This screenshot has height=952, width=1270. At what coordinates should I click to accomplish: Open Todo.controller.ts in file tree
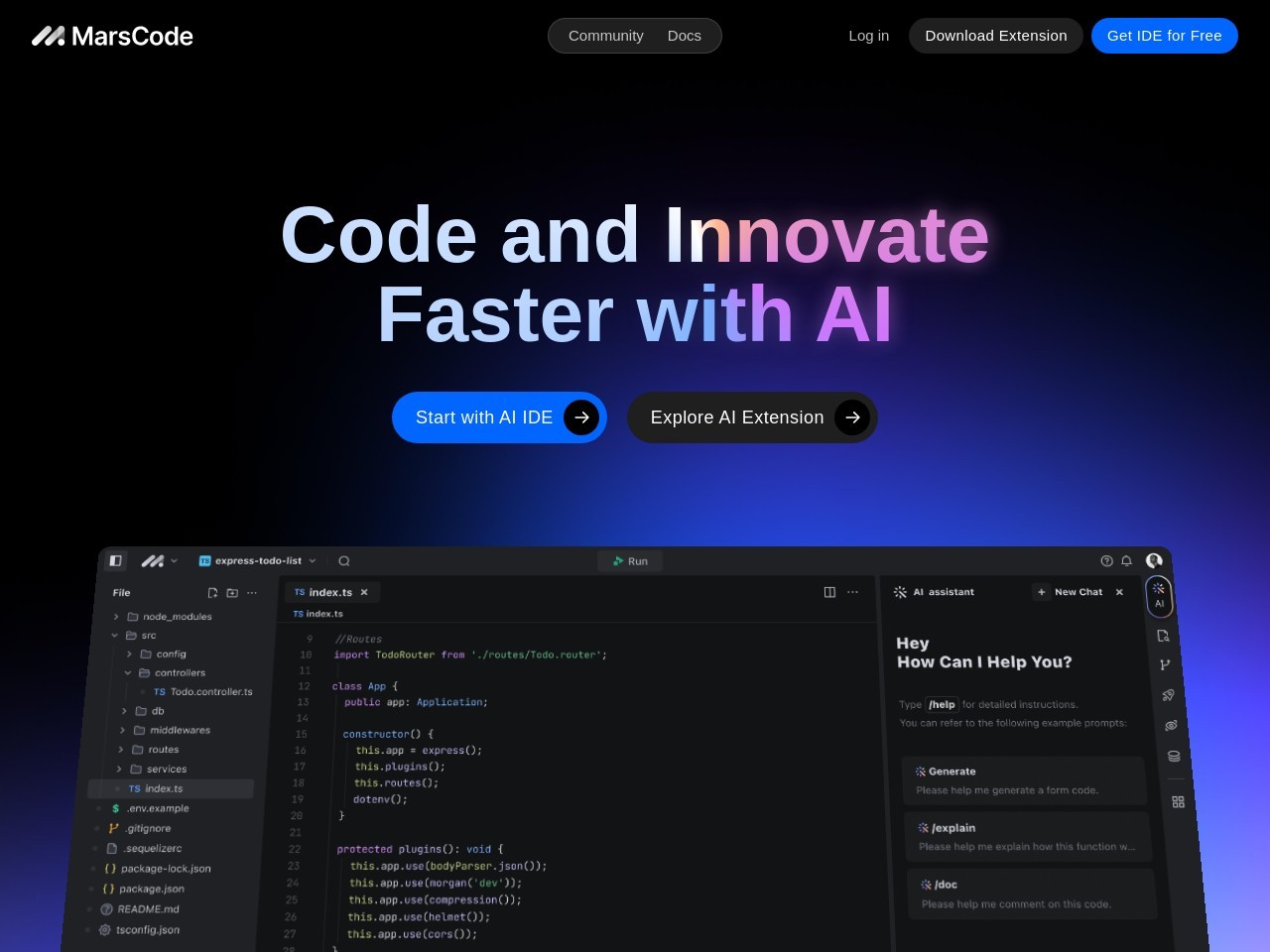202,691
